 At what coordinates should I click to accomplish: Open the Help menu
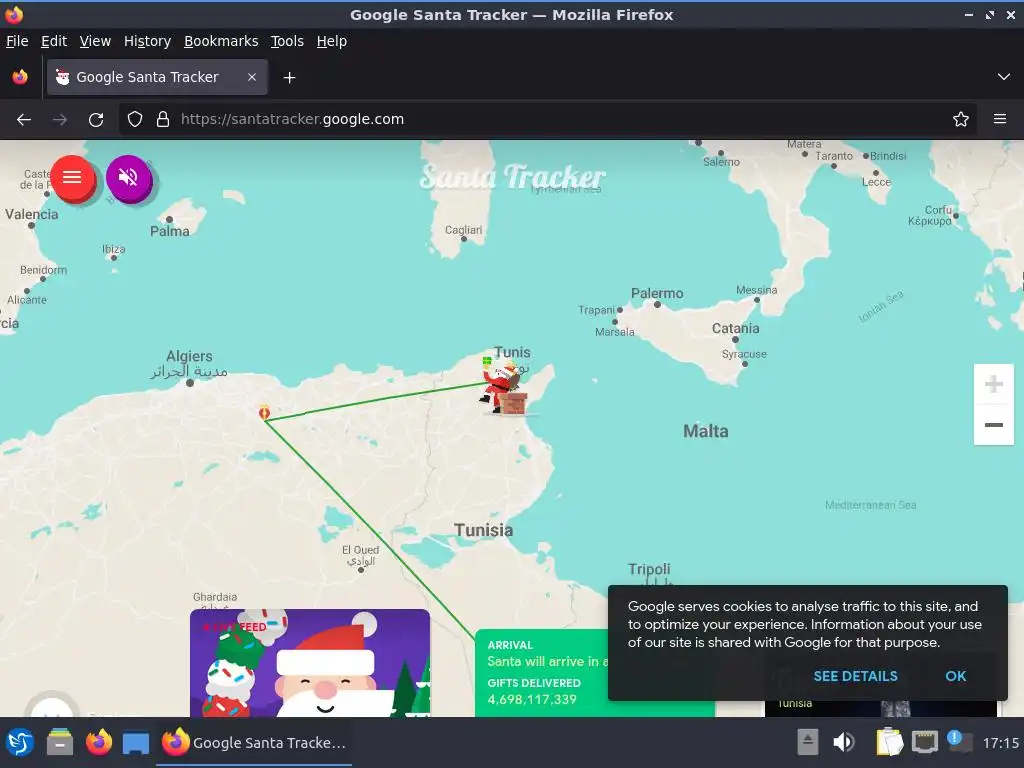pyautogui.click(x=332, y=41)
